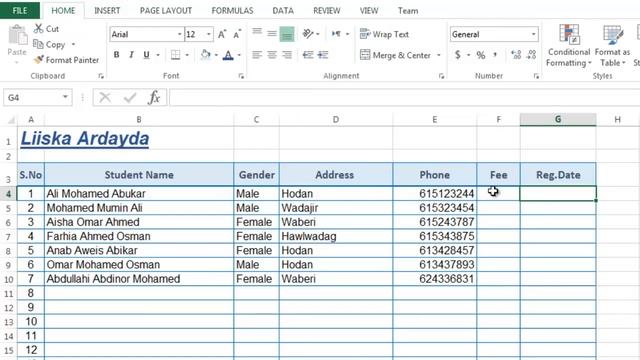Open the fill color dropdown arrow
This screenshot has height=360, width=640.
216,55
